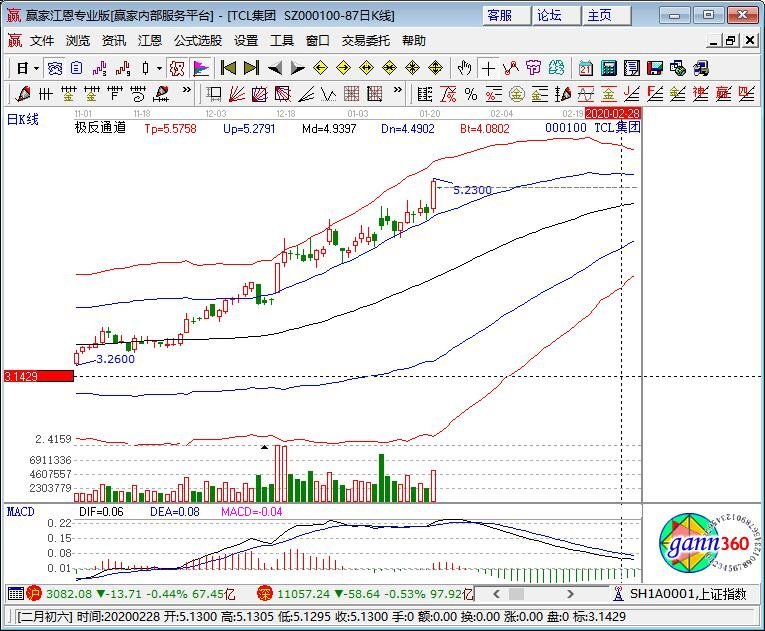The height and width of the screenshot is (631, 765).
Task: Click the candlestick chart type icon
Action: (x=145, y=68)
